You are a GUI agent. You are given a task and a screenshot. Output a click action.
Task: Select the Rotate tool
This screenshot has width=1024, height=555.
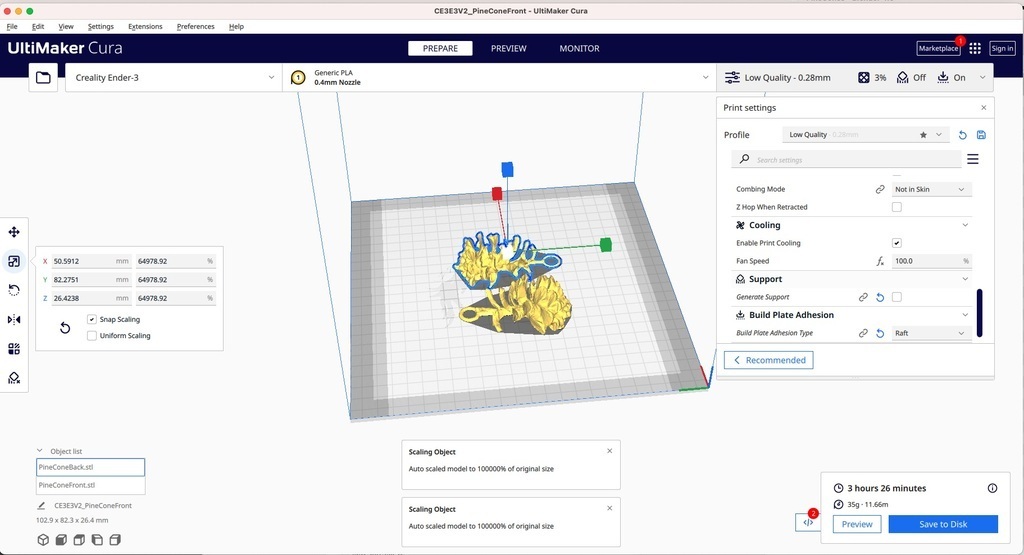point(14,290)
